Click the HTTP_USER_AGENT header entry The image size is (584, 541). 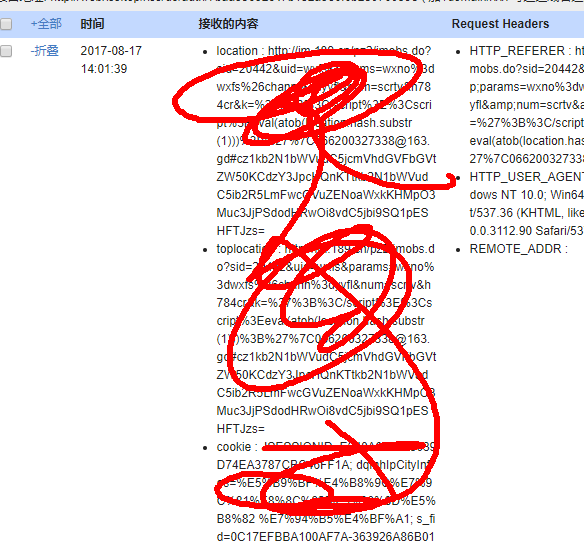pos(527,176)
